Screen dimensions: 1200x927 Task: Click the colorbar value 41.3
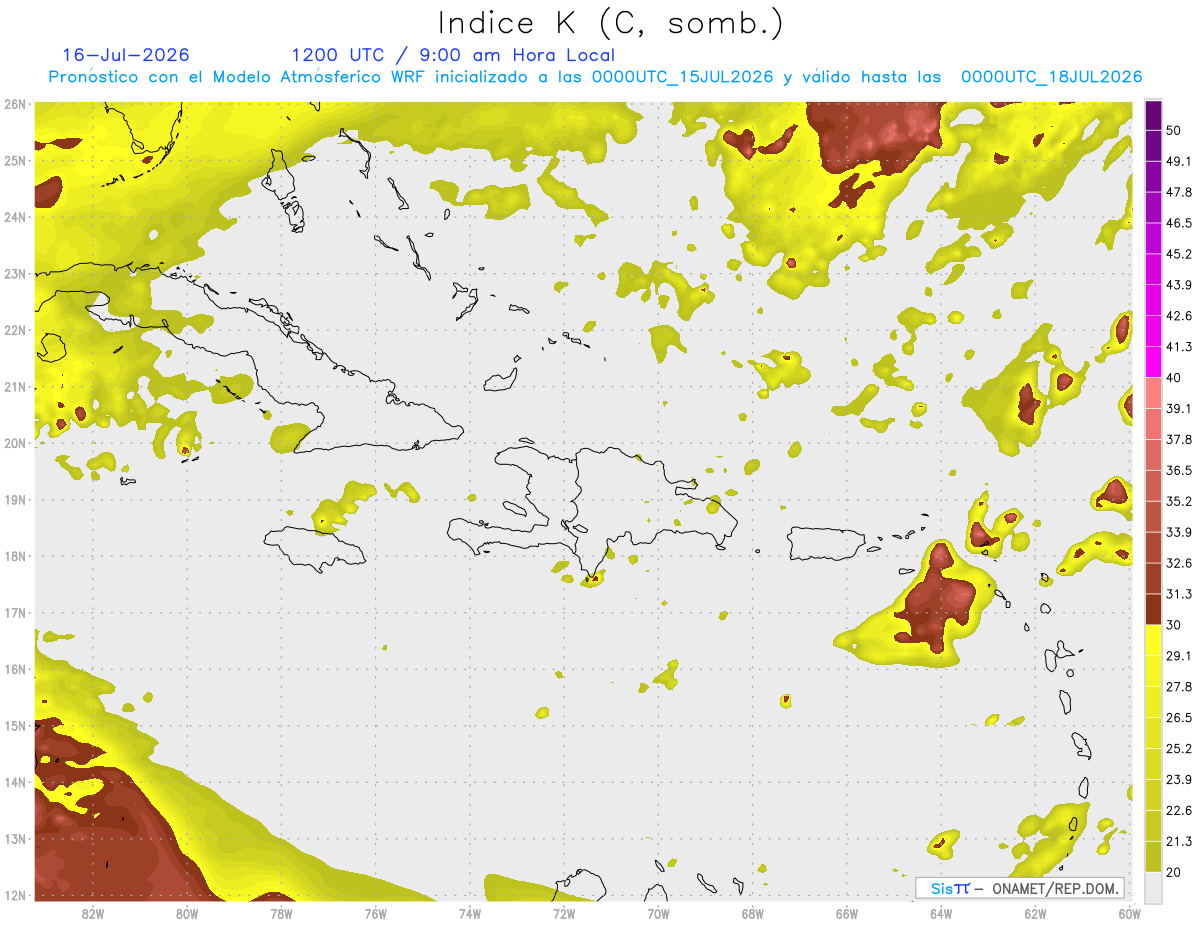tap(1179, 347)
